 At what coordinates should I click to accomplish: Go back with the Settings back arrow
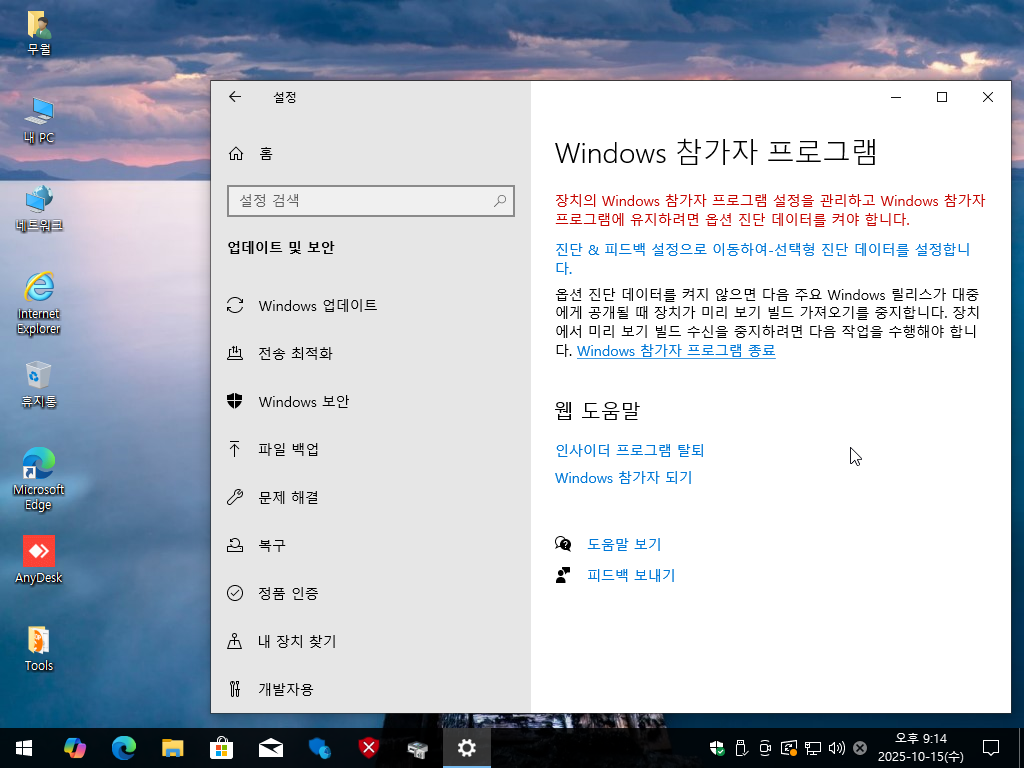tap(235, 97)
